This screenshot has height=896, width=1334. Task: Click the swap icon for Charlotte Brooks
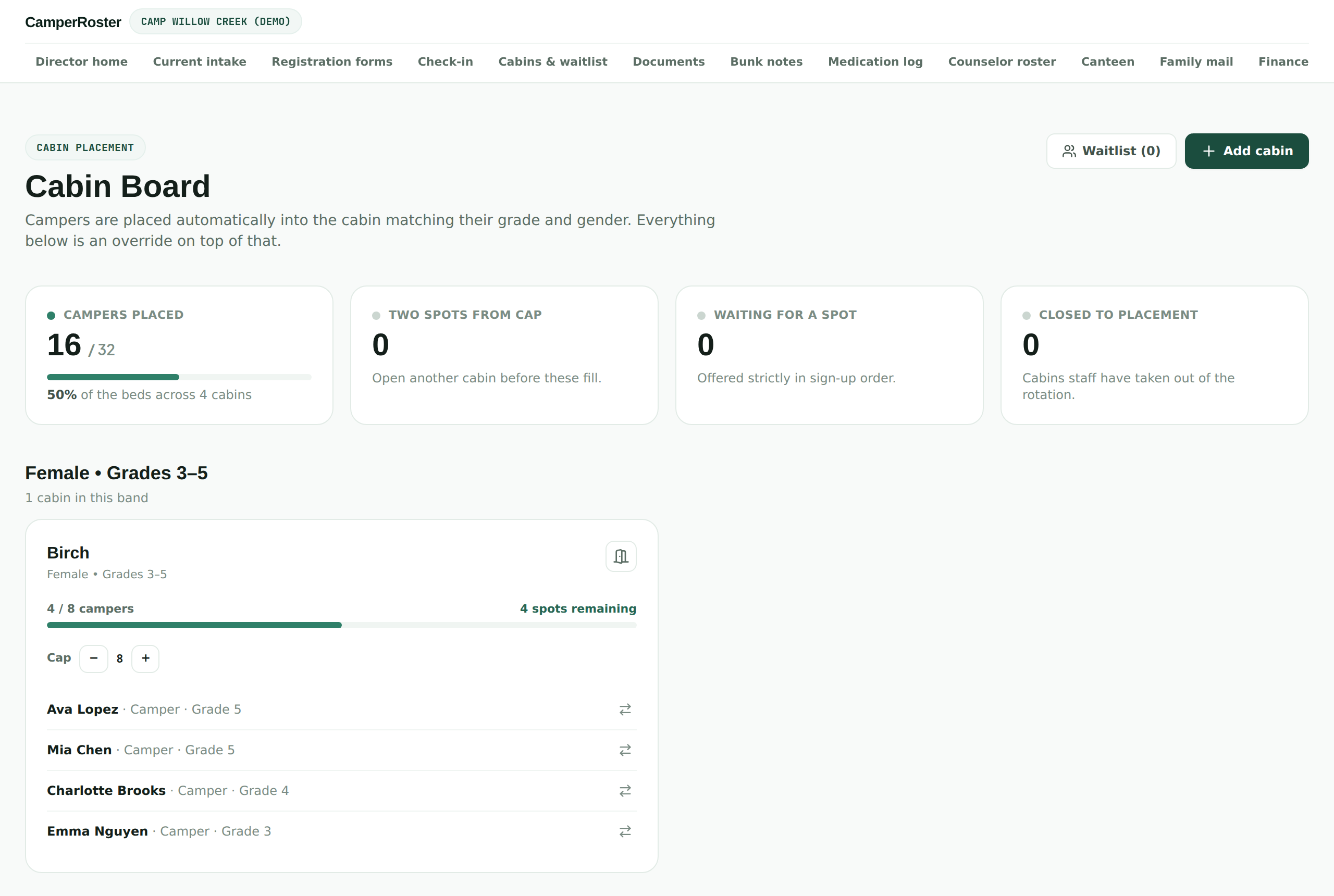[625, 790]
